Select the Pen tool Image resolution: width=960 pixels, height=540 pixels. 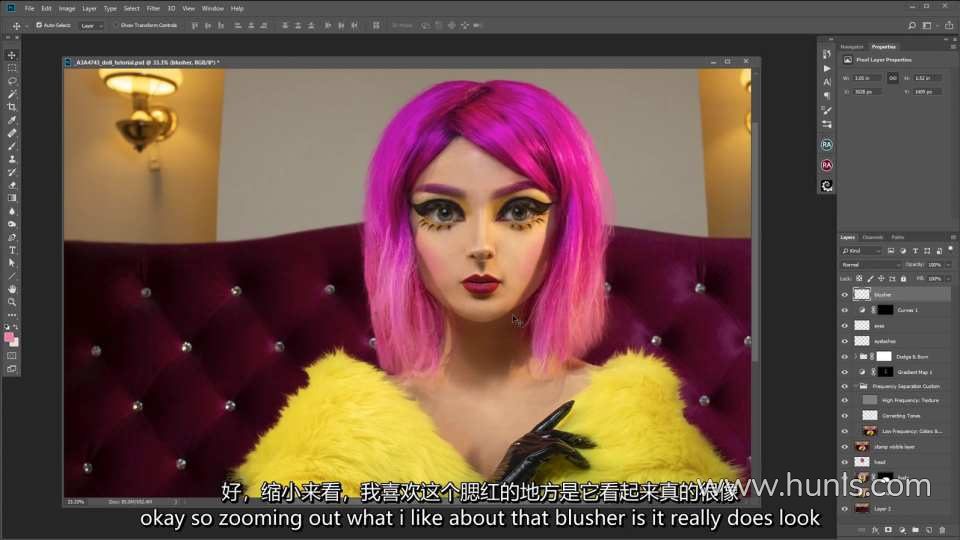(12, 237)
